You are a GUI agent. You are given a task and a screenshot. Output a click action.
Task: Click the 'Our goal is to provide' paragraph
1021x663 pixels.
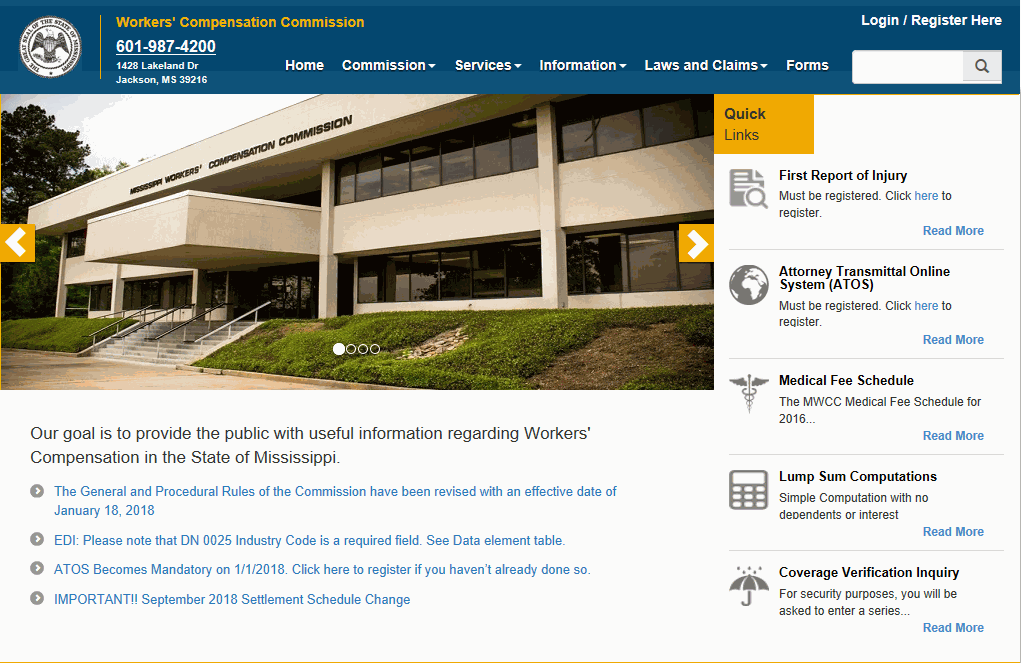tap(310, 445)
